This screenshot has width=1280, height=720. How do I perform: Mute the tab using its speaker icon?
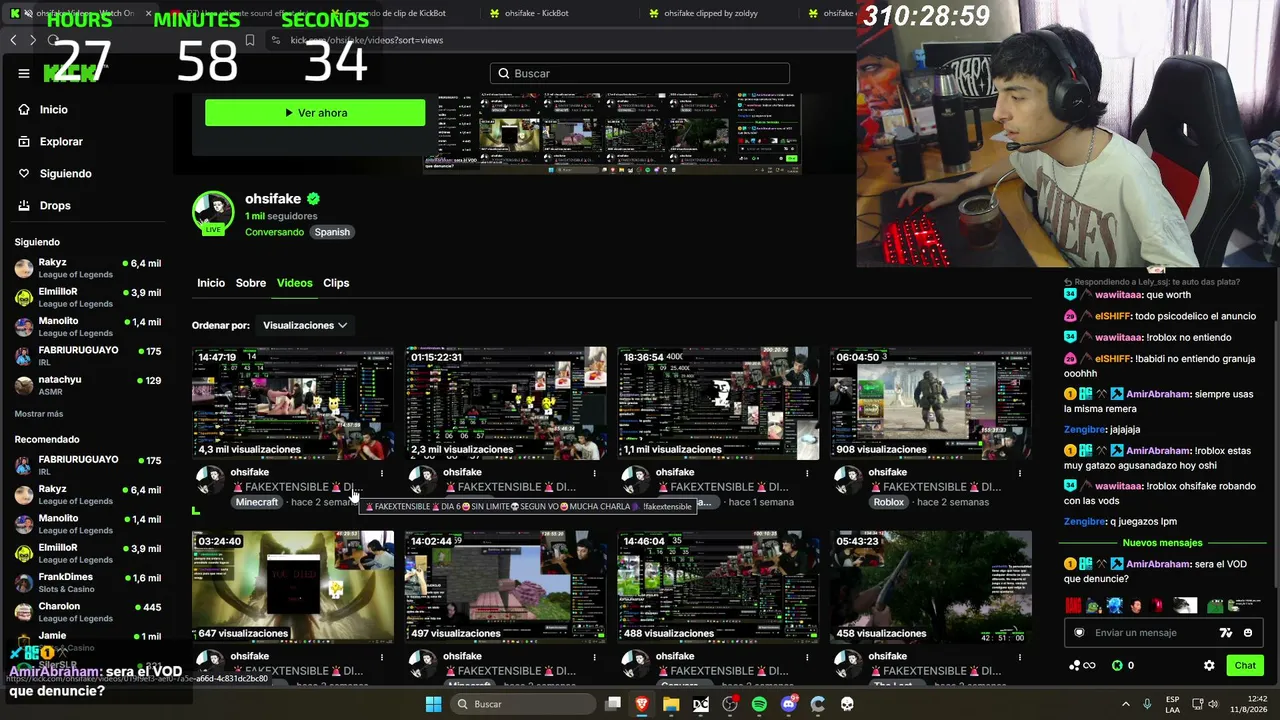pyautogui.click(x=27, y=13)
